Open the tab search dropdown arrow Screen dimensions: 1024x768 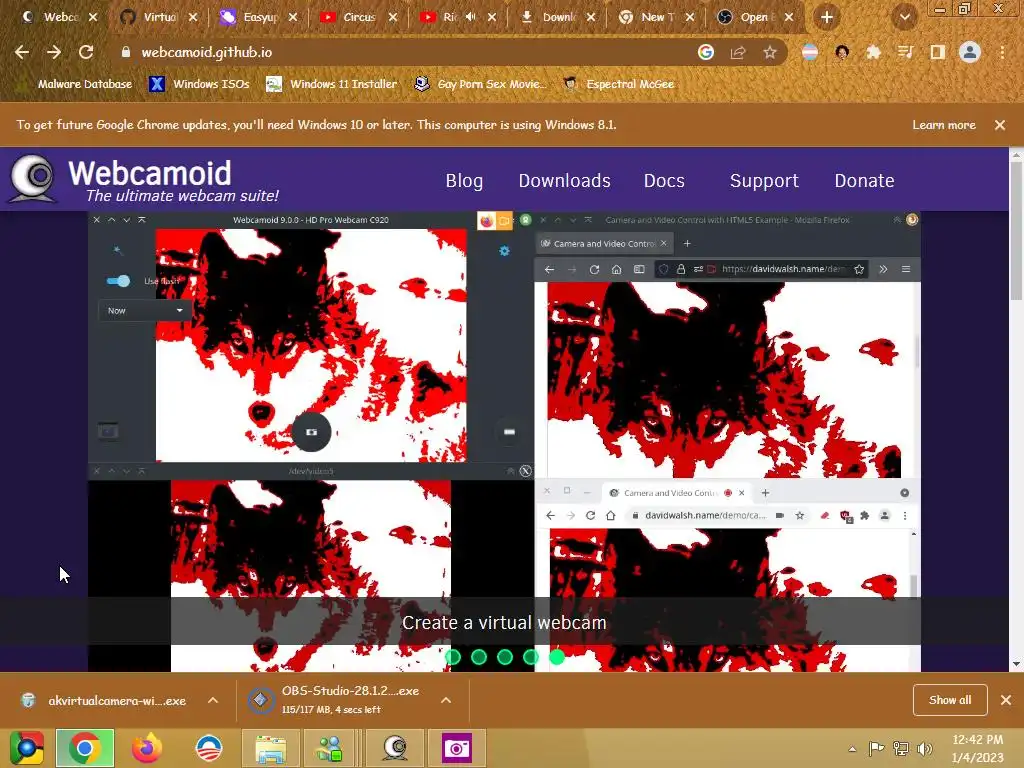[904, 17]
